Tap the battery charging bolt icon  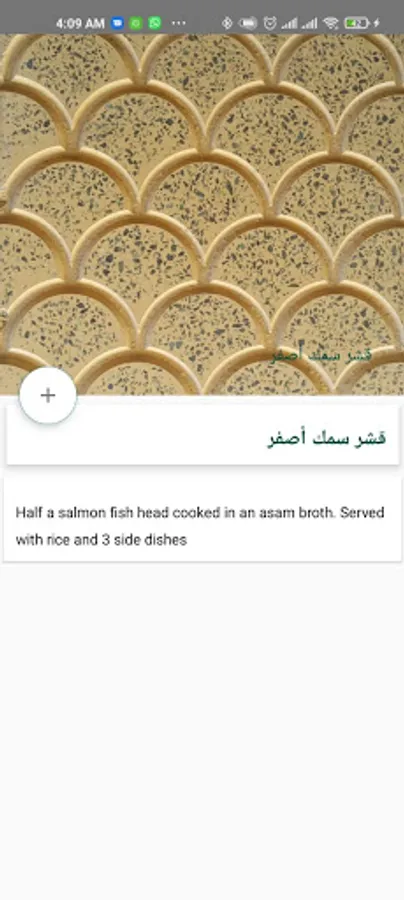tap(376, 23)
